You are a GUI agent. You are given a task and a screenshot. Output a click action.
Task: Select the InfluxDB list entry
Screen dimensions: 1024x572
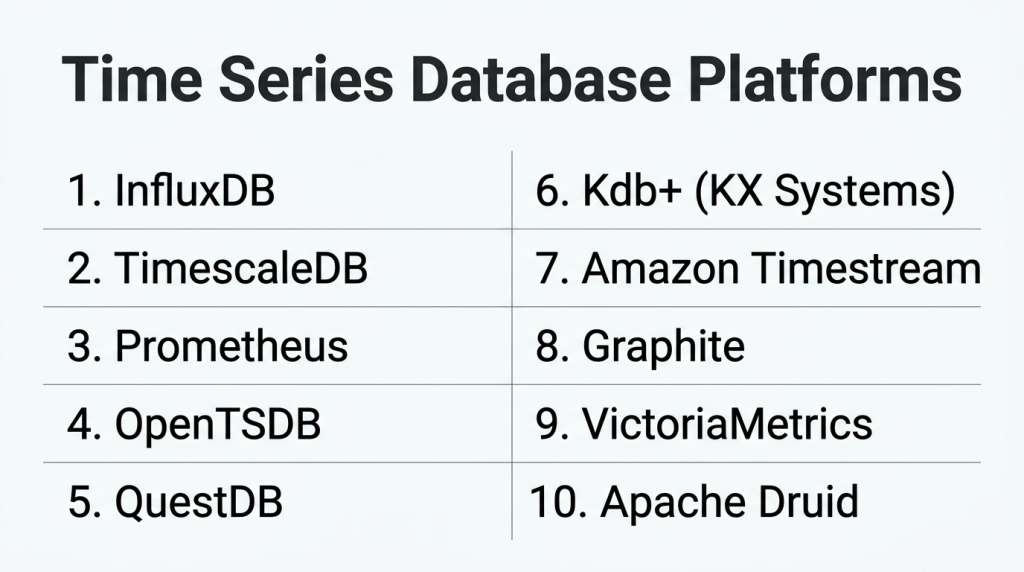pos(194,190)
